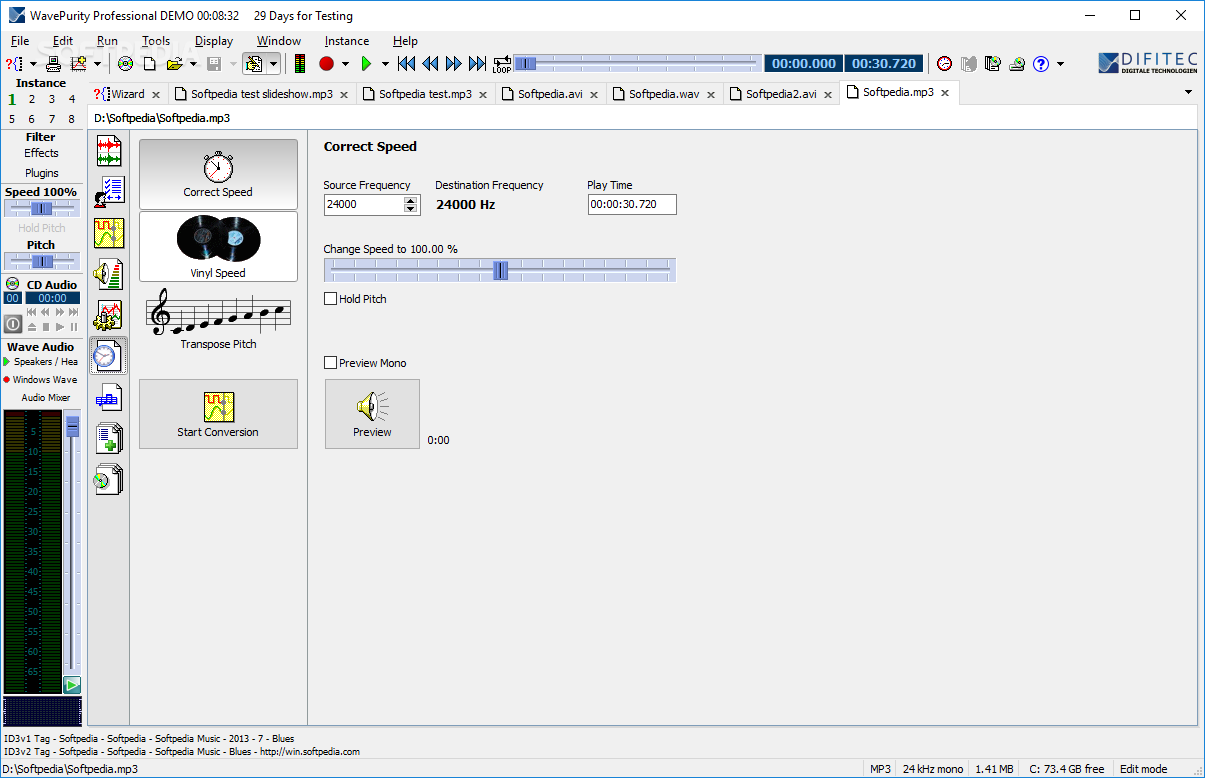Enable the Preview Mono checkbox
The height and width of the screenshot is (778, 1205).
(x=331, y=363)
